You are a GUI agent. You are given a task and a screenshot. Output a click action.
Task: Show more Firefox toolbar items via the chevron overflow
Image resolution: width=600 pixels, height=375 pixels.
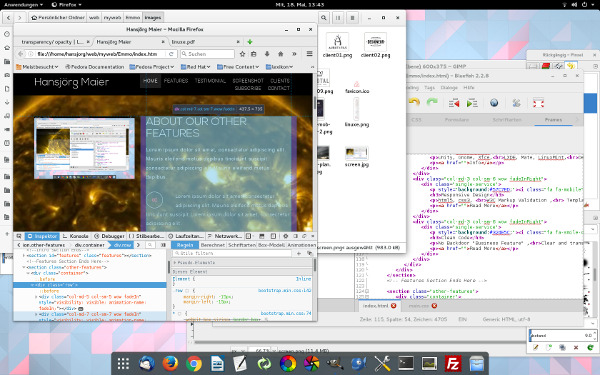click(294, 54)
